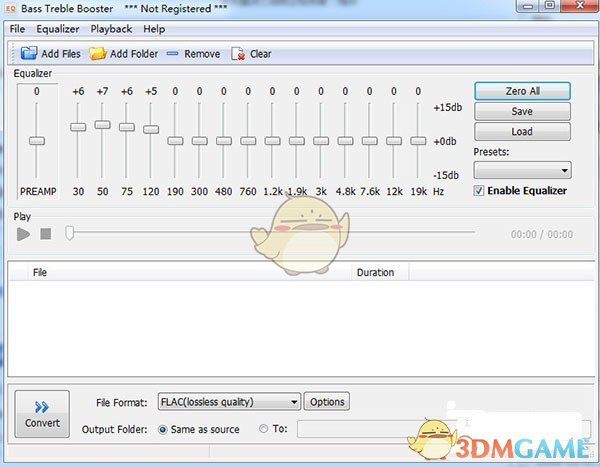
Task: Click the 50 Hz band slider handle
Action: 103,125
